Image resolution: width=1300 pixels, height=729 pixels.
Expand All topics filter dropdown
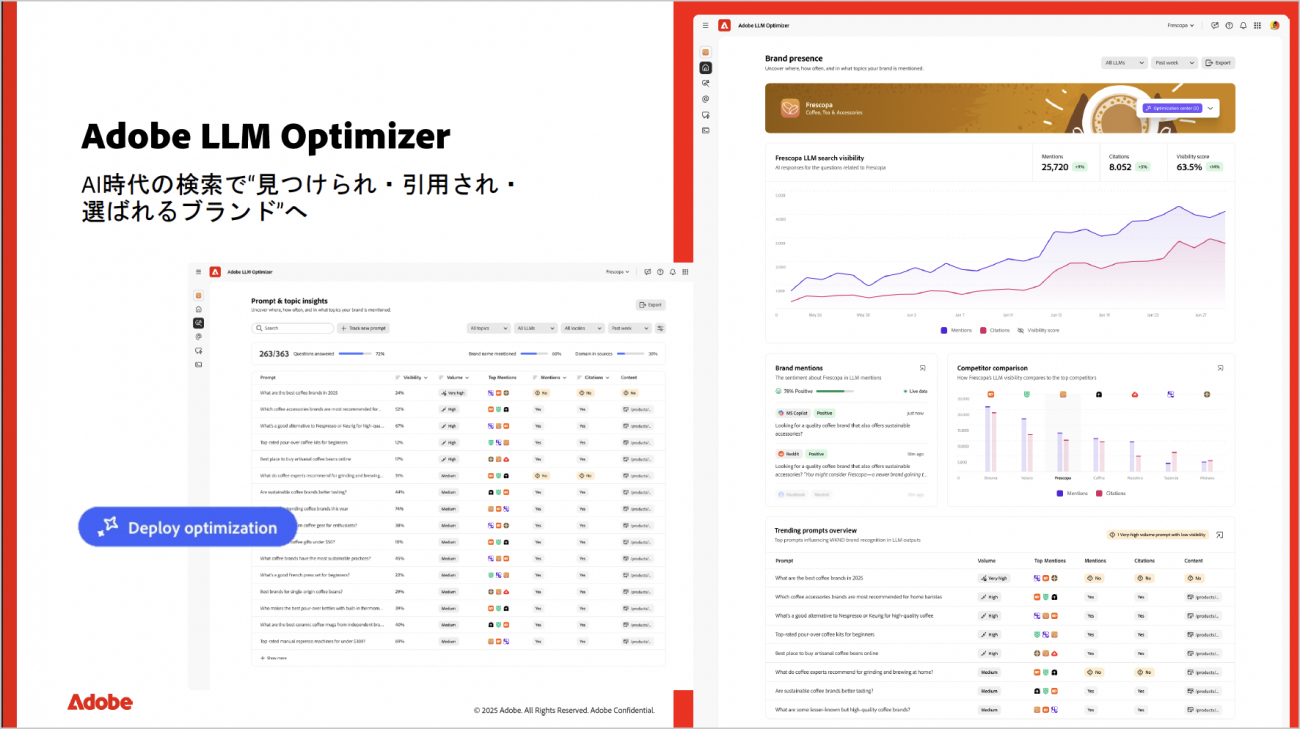click(x=488, y=328)
